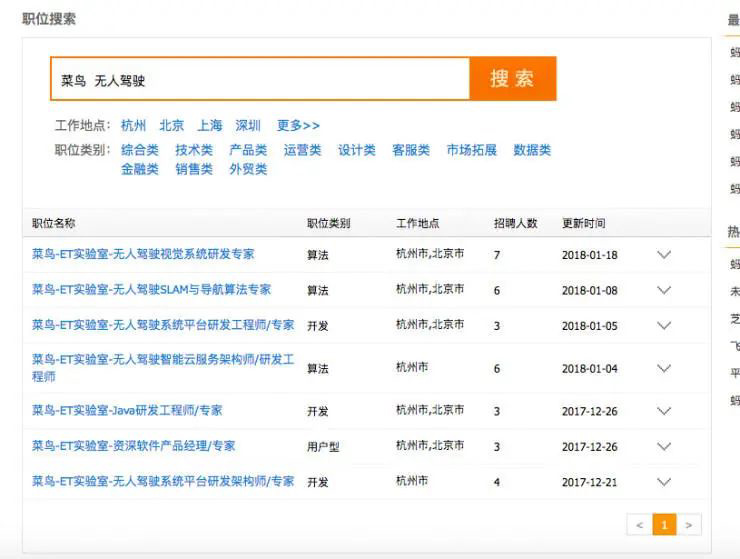The height and width of the screenshot is (559, 740).
Task: Select the 技术类 job category
Action: click(x=194, y=150)
